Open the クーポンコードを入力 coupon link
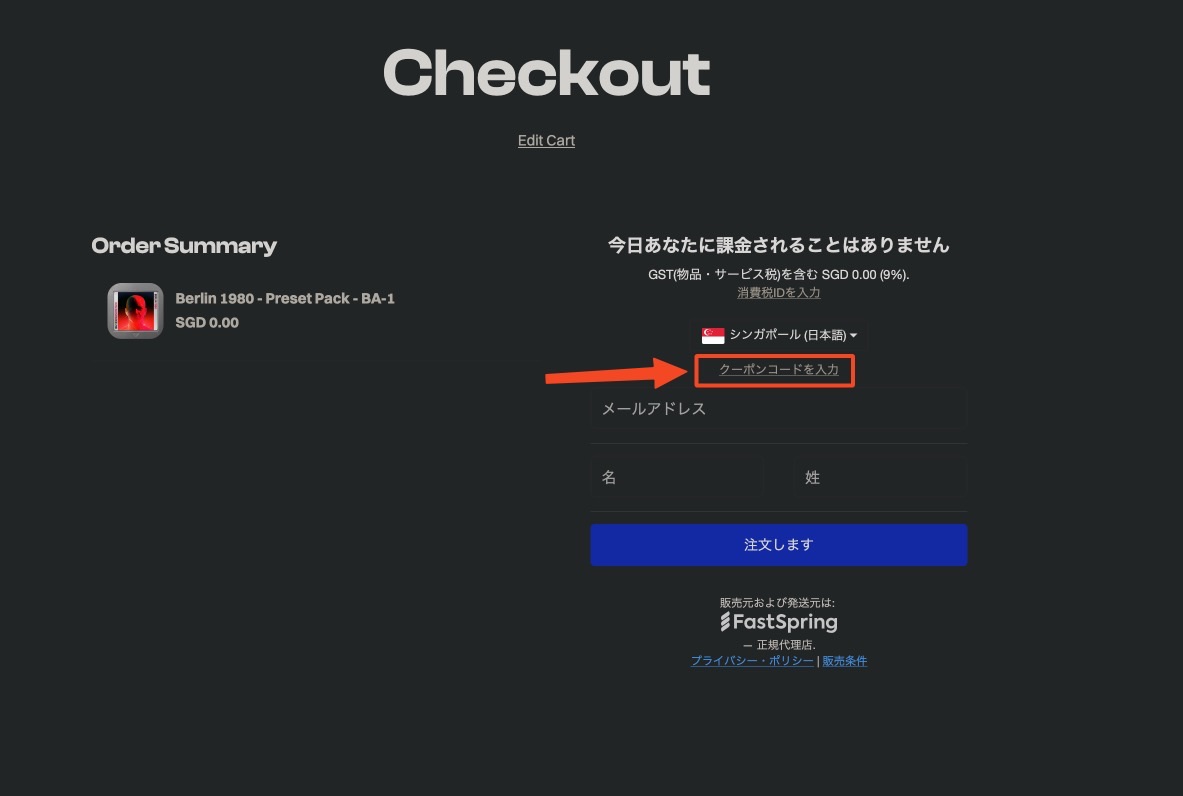The width and height of the screenshot is (1183, 796). coord(779,370)
